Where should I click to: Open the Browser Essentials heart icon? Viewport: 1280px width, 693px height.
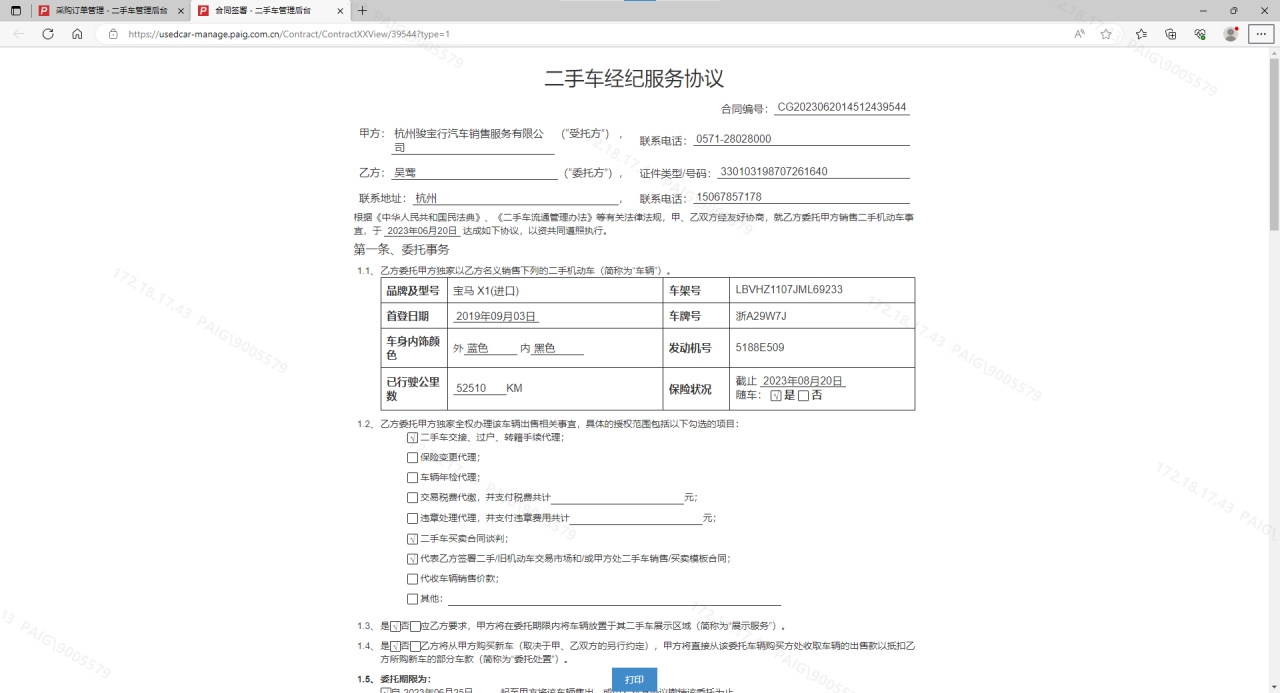[x=1200, y=34]
